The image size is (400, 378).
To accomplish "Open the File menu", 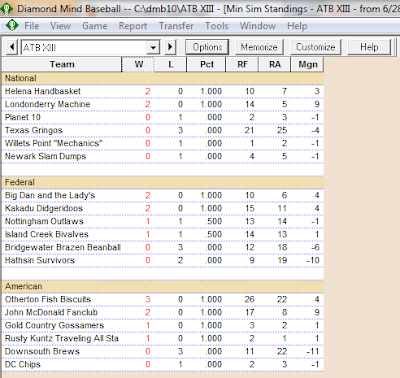I will tap(31, 26).
